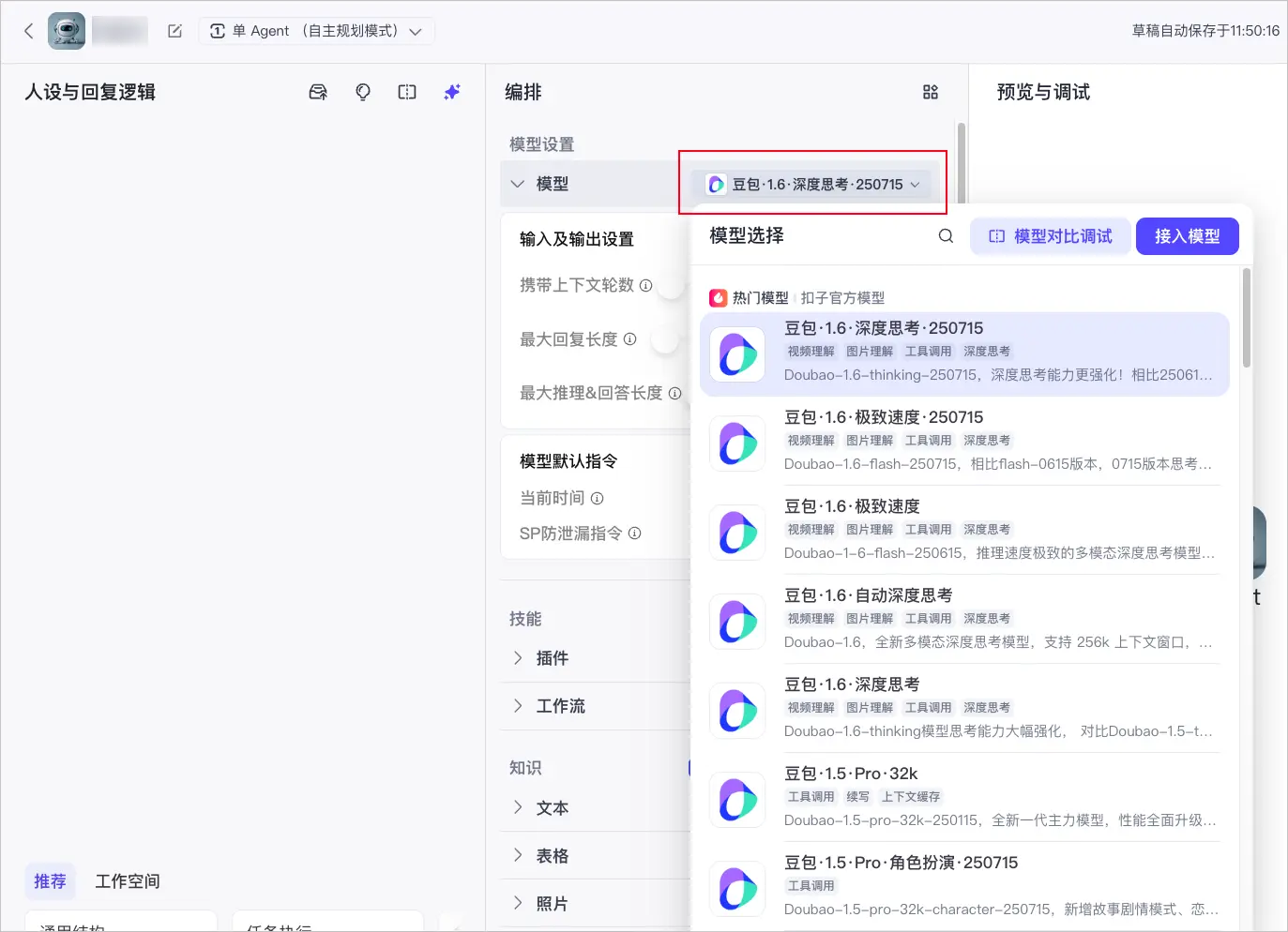Select the 热门模型 tab
The width and height of the screenshot is (1288, 932).
pos(750,298)
